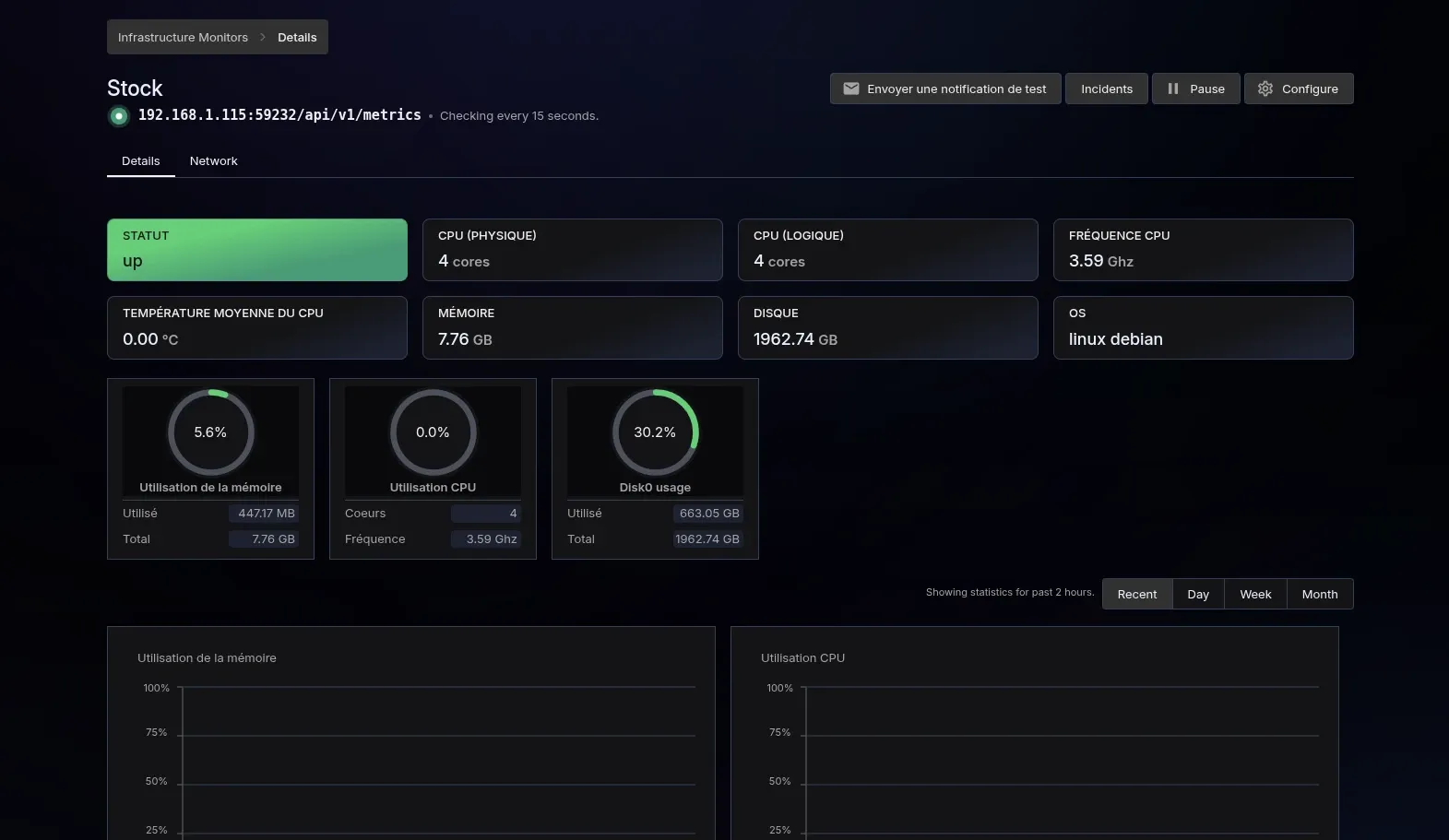Click the envelope icon for test notification
The height and width of the screenshot is (840, 1449).
(x=850, y=89)
